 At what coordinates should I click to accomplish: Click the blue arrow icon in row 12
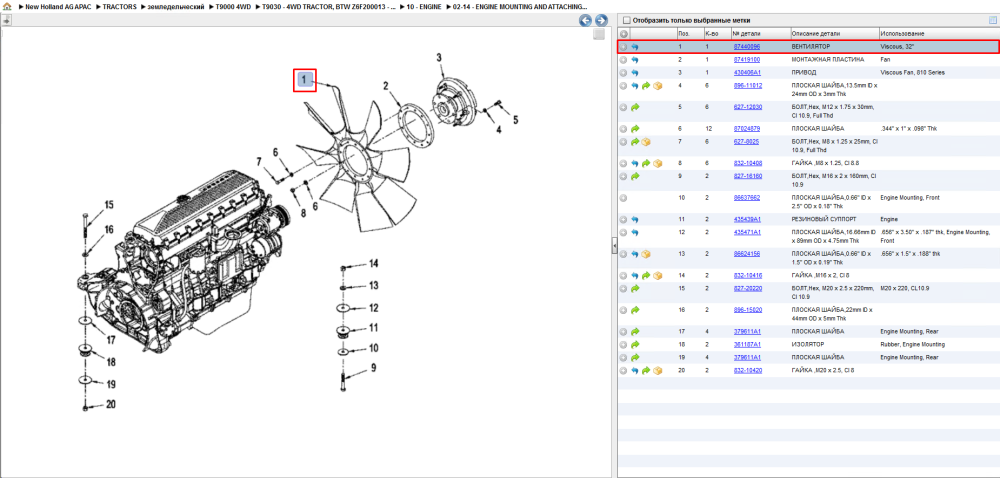click(x=635, y=233)
